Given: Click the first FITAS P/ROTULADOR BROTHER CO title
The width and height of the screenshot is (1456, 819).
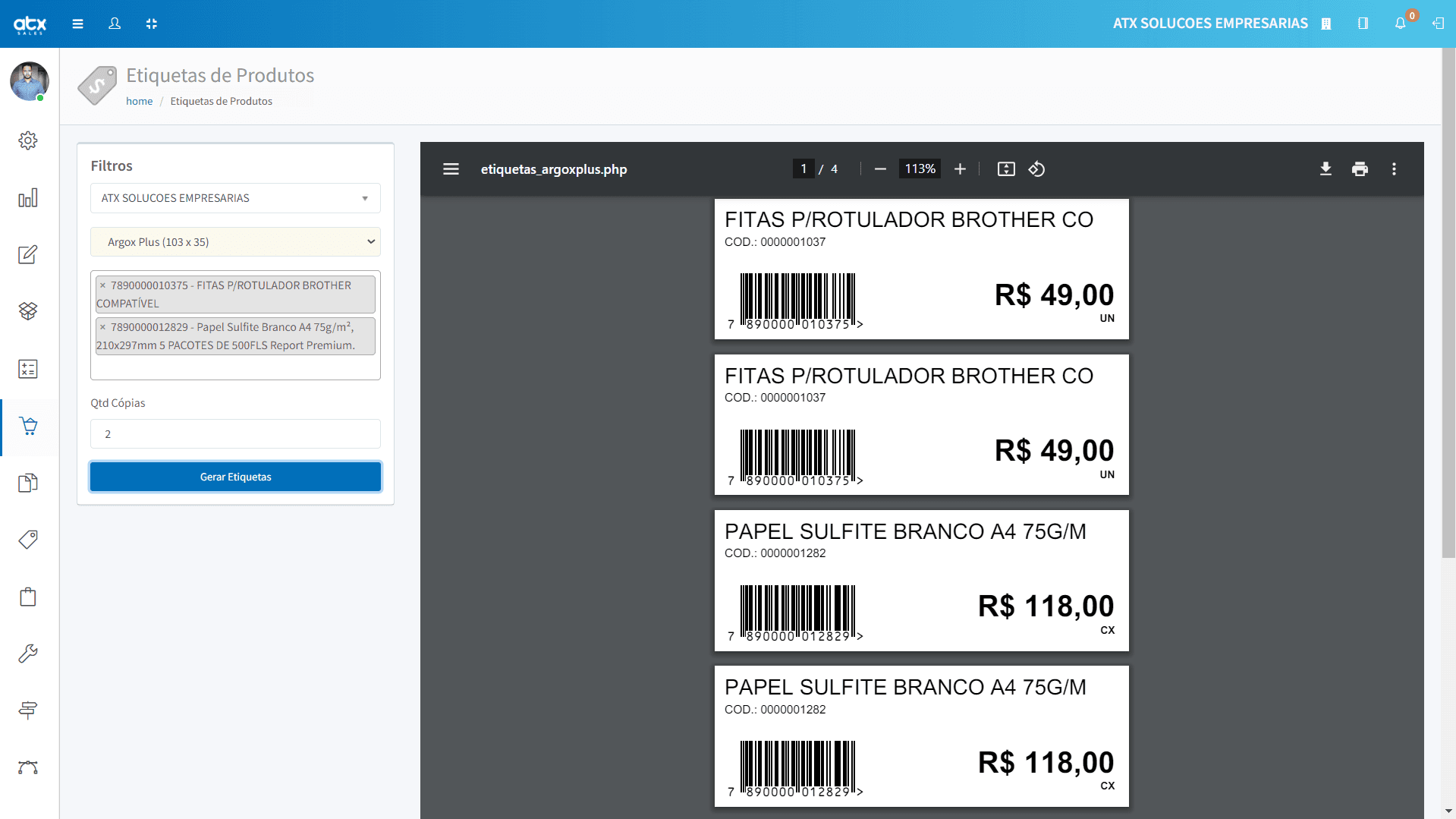Looking at the screenshot, I should click(908, 220).
